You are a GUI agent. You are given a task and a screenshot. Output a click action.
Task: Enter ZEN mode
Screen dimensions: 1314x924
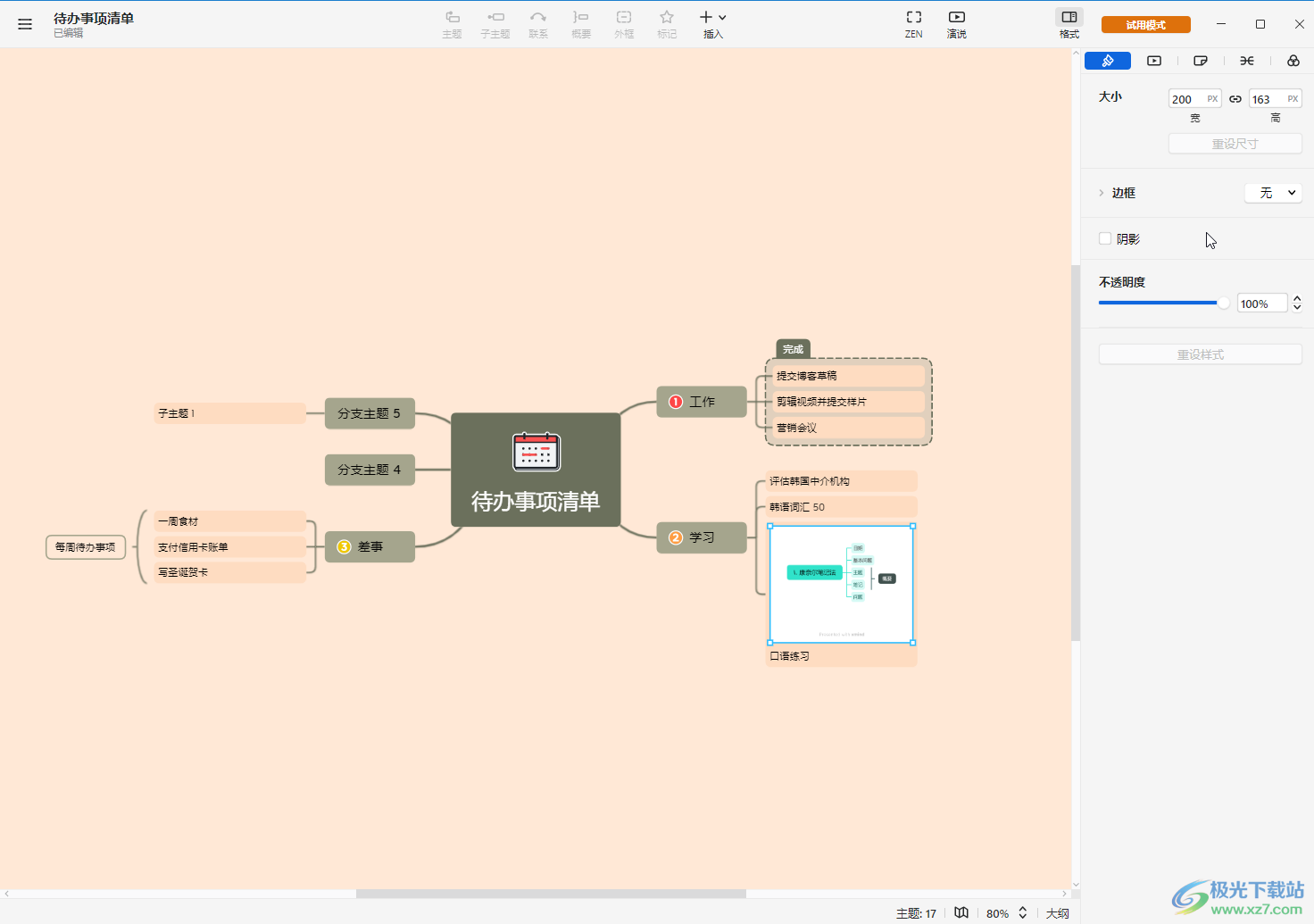[914, 24]
